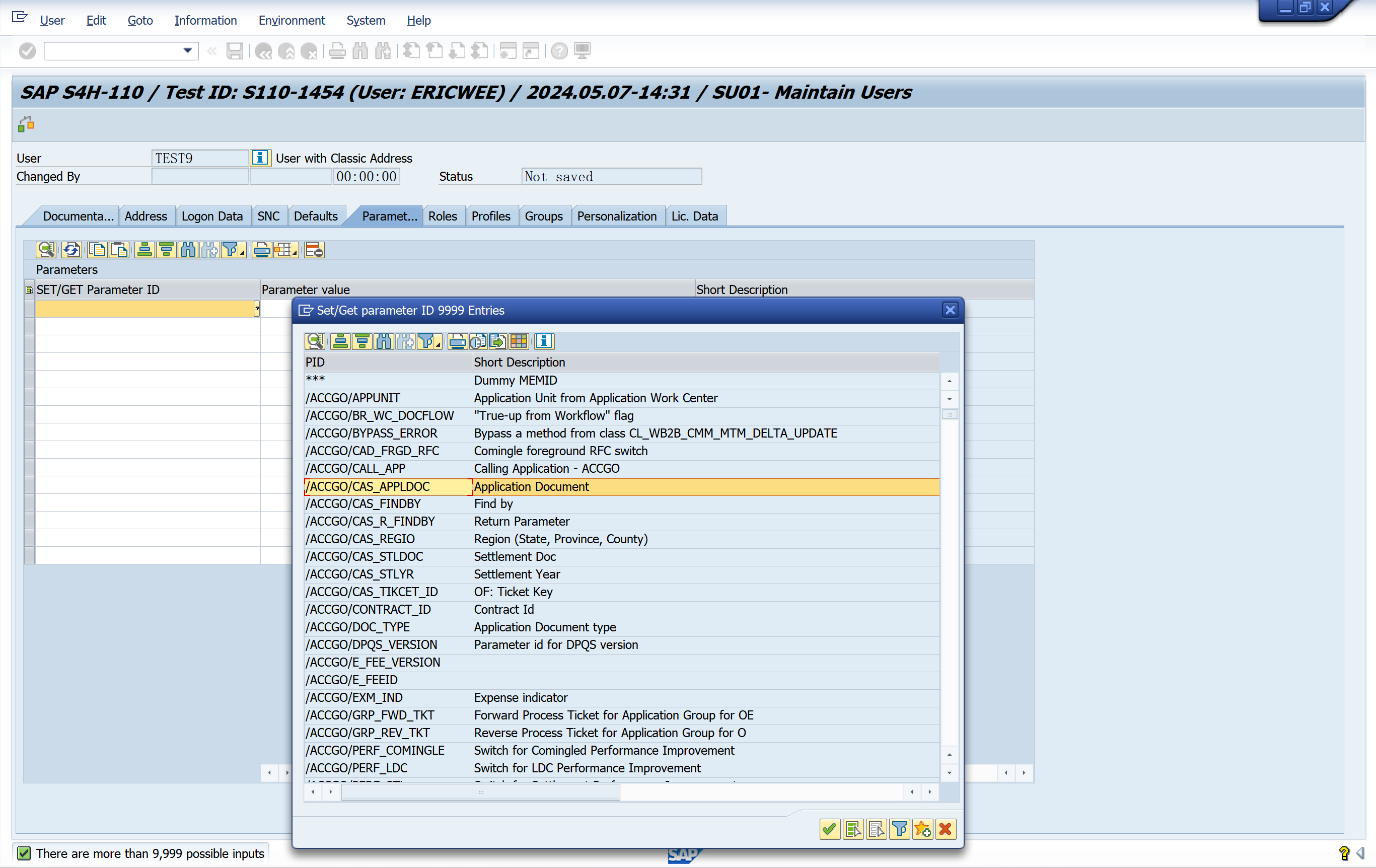Add entry to personal list star icon
Screen dimensions: 1376x868
coord(922,829)
